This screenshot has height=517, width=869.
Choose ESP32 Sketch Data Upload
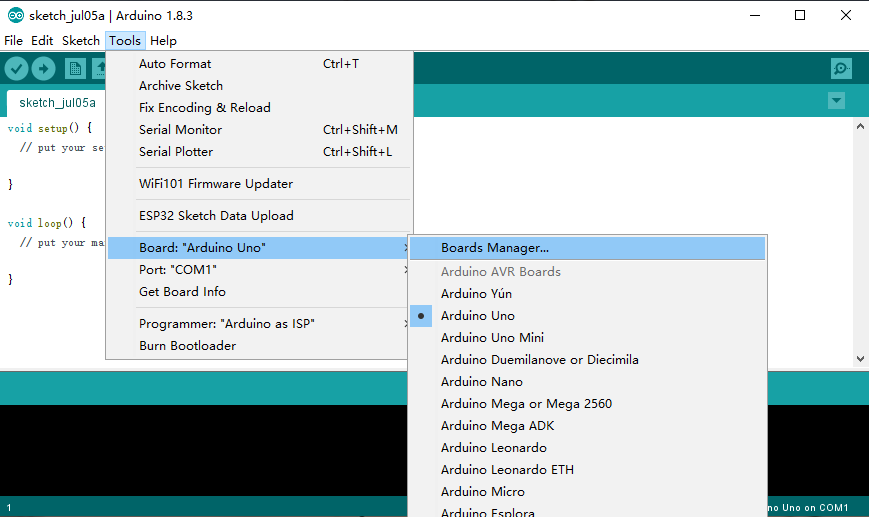pyautogui.click(x=259, y=216)
